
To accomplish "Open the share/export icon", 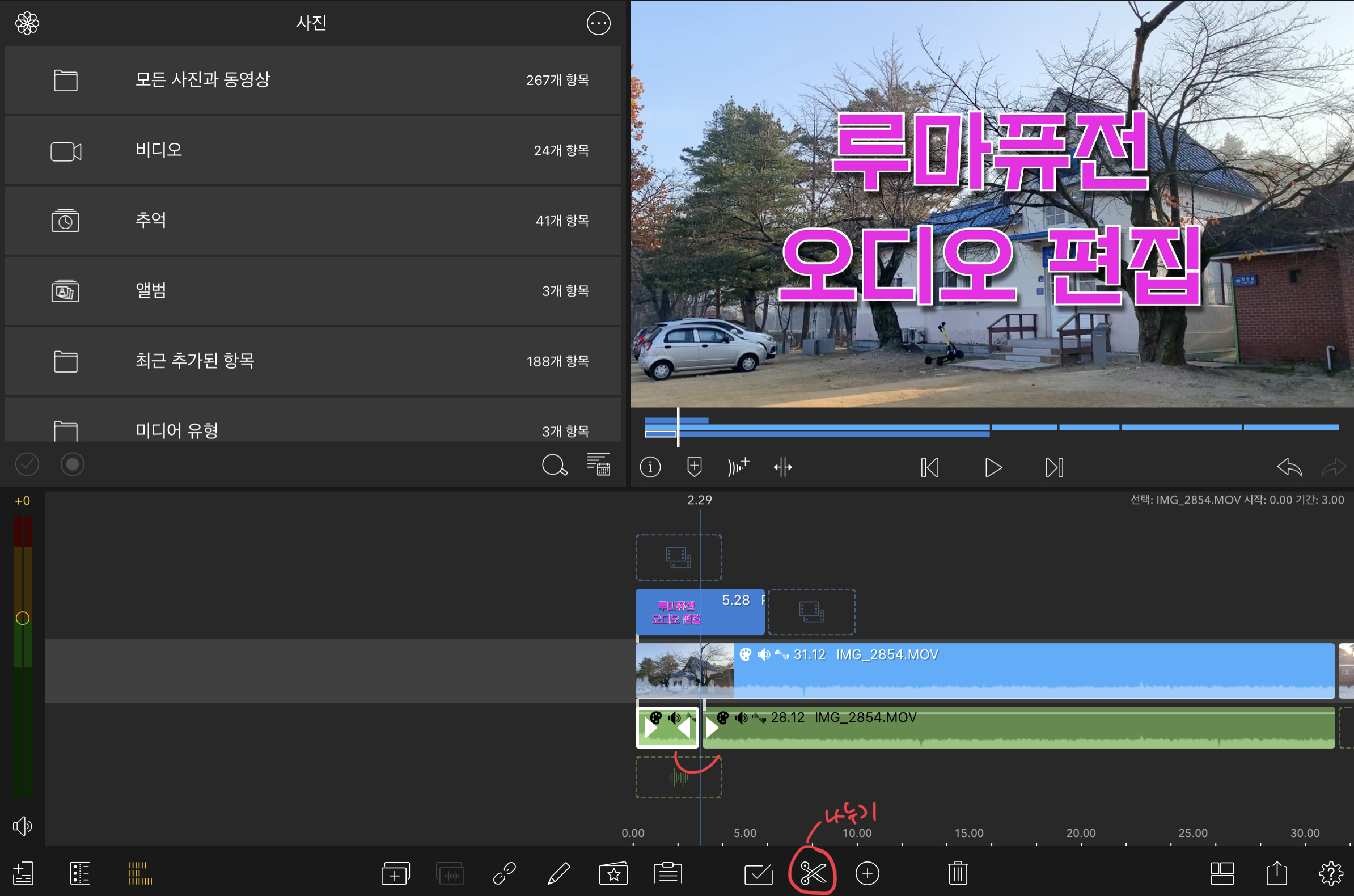I will pyautogui.click(x=1276, y=873).
